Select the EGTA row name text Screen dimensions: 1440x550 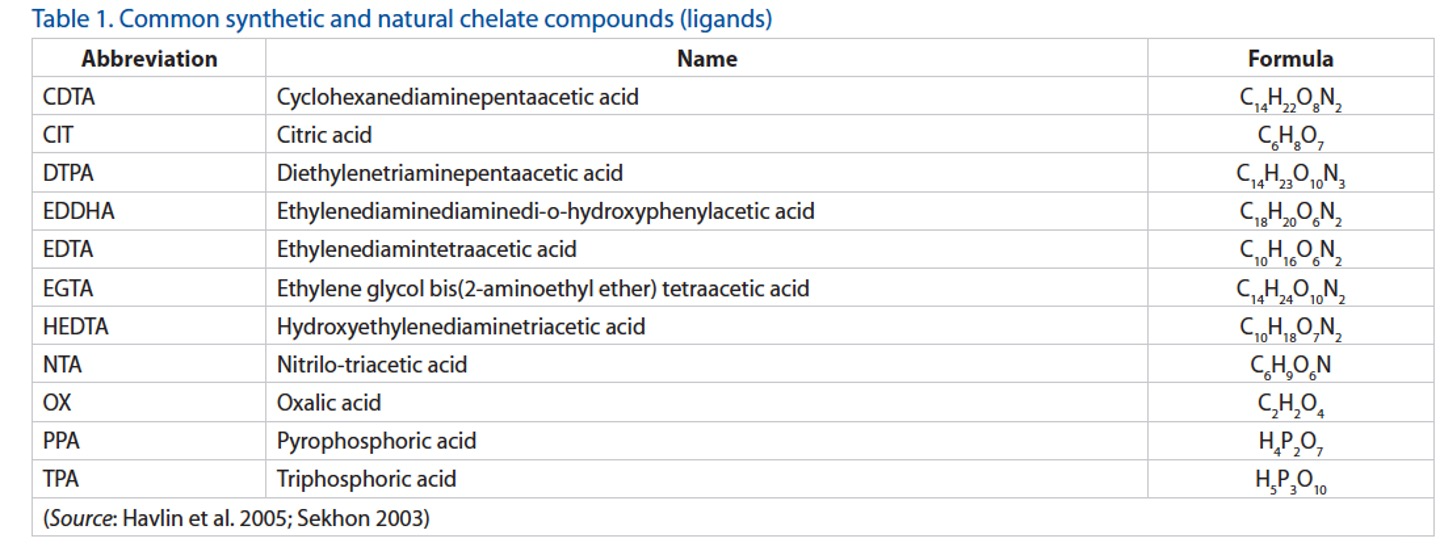click(542, 288)
